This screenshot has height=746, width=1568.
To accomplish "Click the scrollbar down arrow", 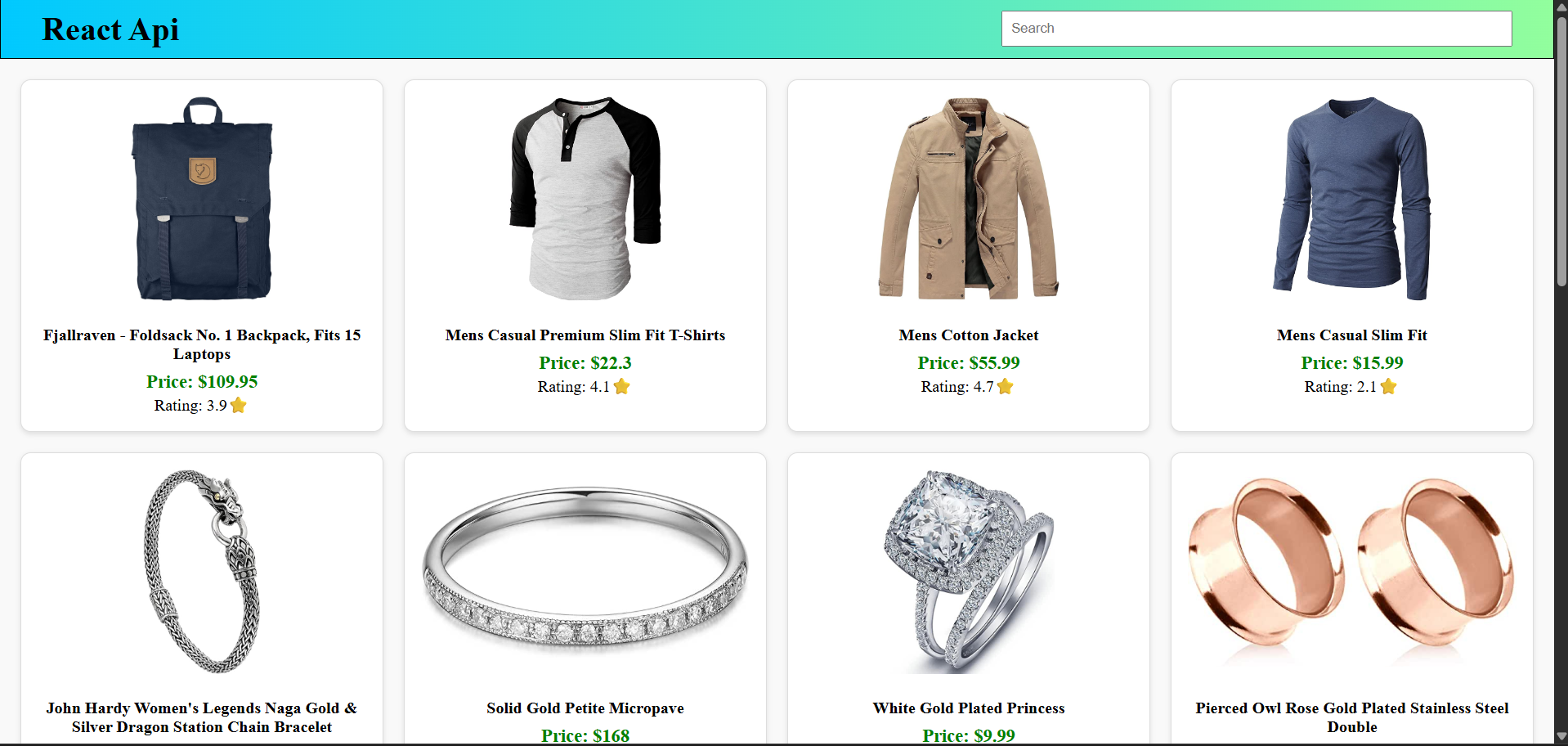I will coord(1561,736).
